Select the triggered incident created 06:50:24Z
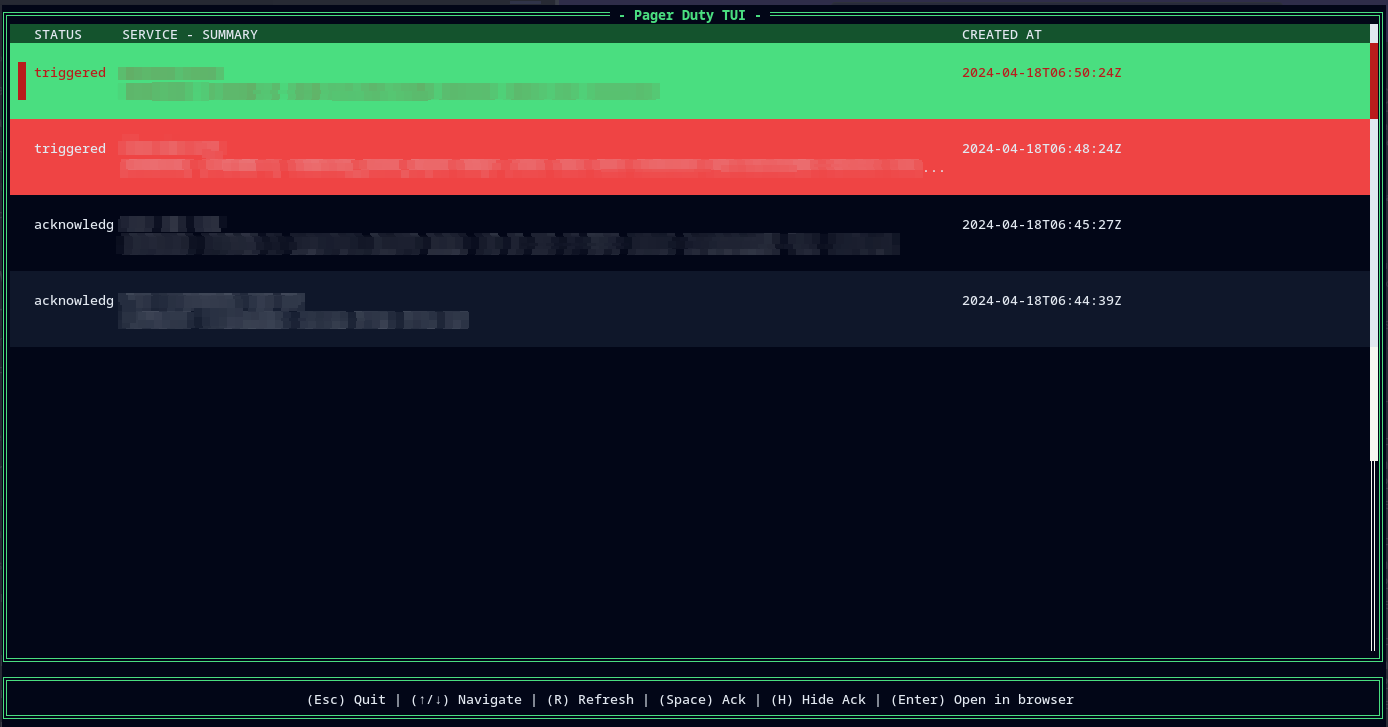Viewport: 1388px width, 727px height. (x=690, y=81)
